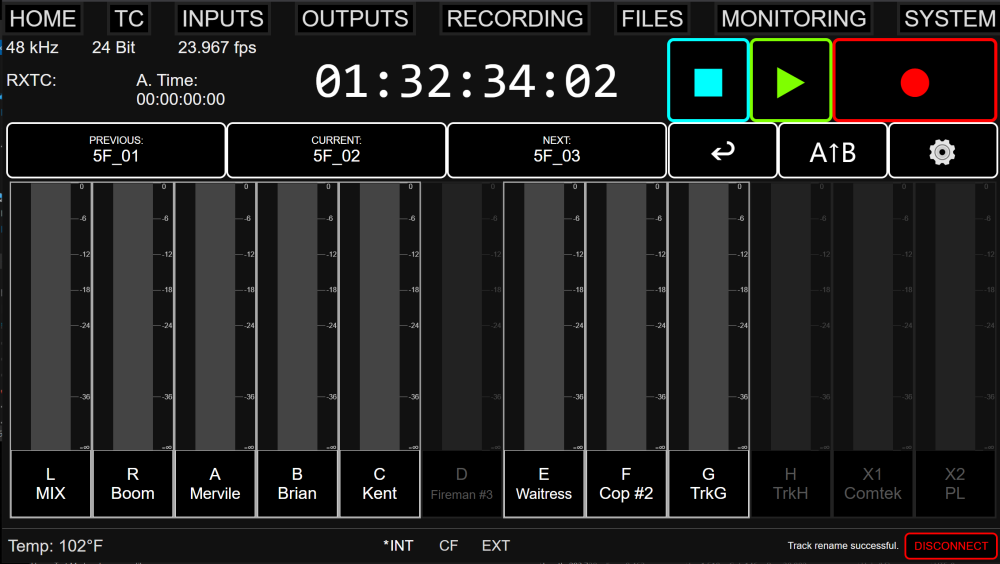The width and height of the screenshot is (1000, 564).
Task: Toggle the H TrkH track arm
Action: pos(790,484)
